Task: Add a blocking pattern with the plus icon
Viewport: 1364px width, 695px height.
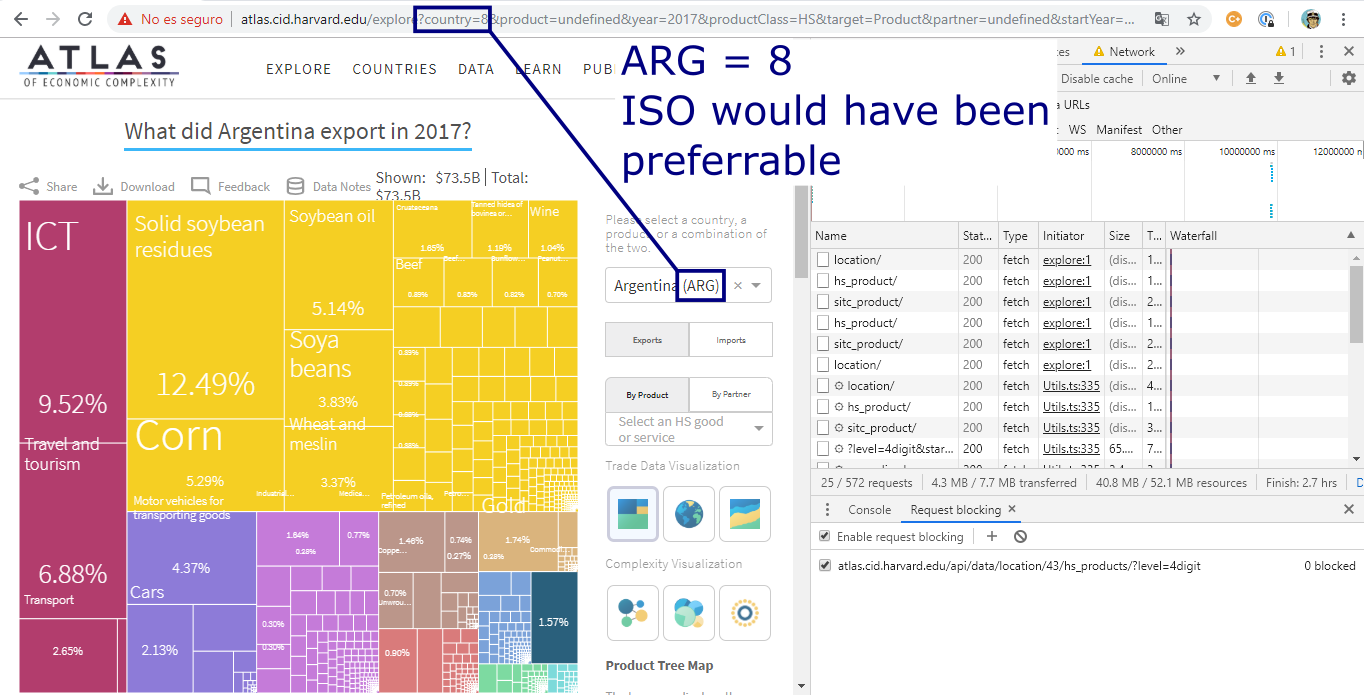Action: coord(992,536)
